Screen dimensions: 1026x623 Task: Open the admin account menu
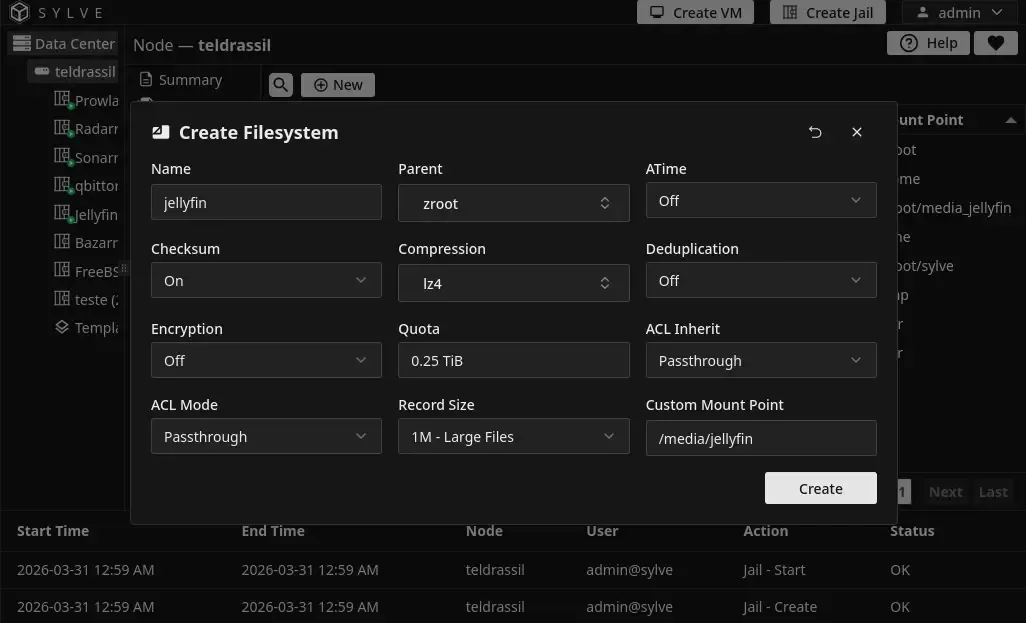(x=959, y=12)
